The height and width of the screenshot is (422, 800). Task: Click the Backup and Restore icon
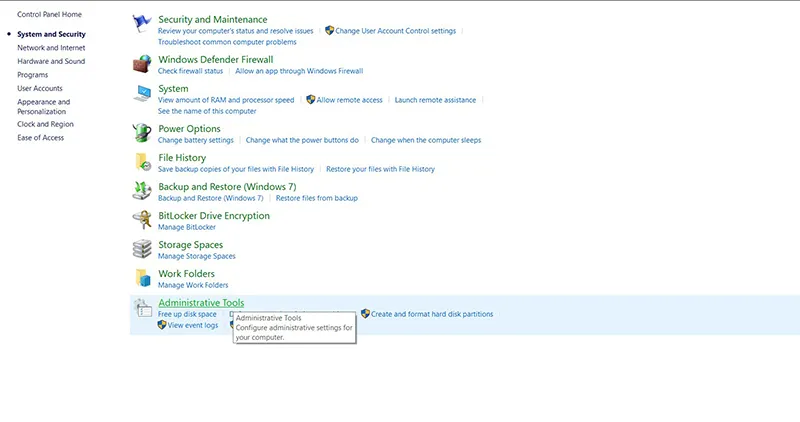pyautogui.click(x=142, y=192)
